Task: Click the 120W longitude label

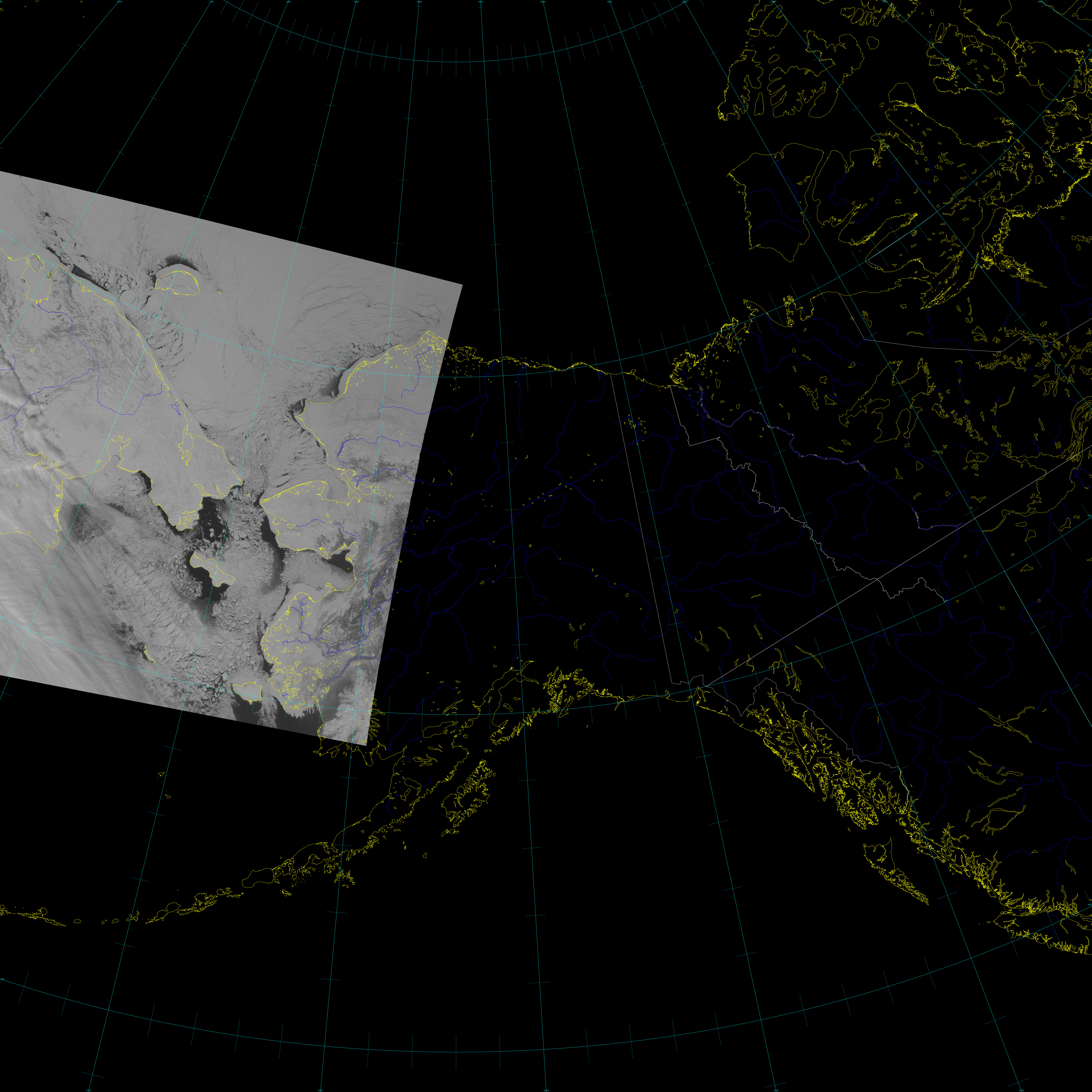Action: pyautogui.click(x=684, y=2)
